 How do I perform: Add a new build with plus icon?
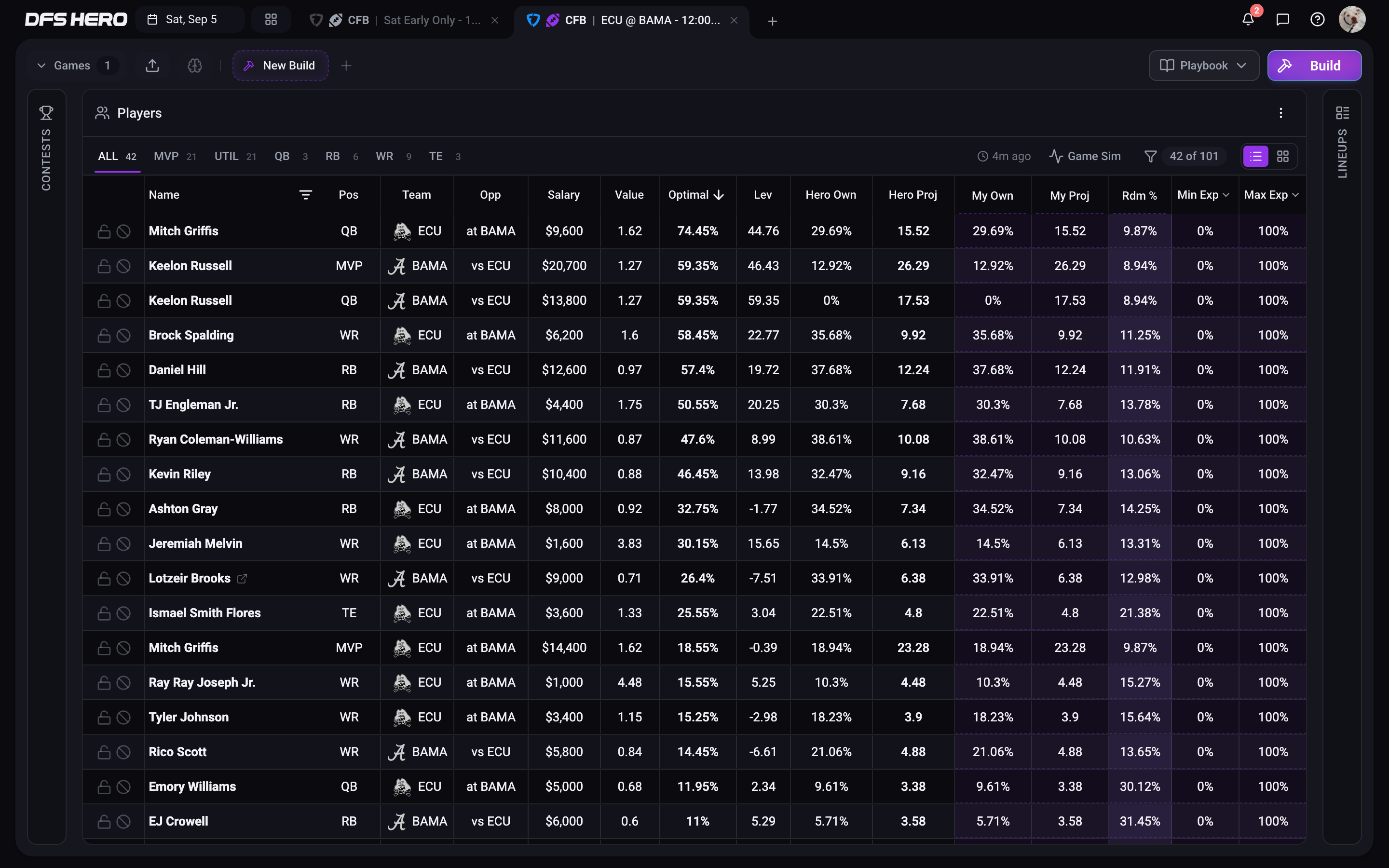pos(346,66)
